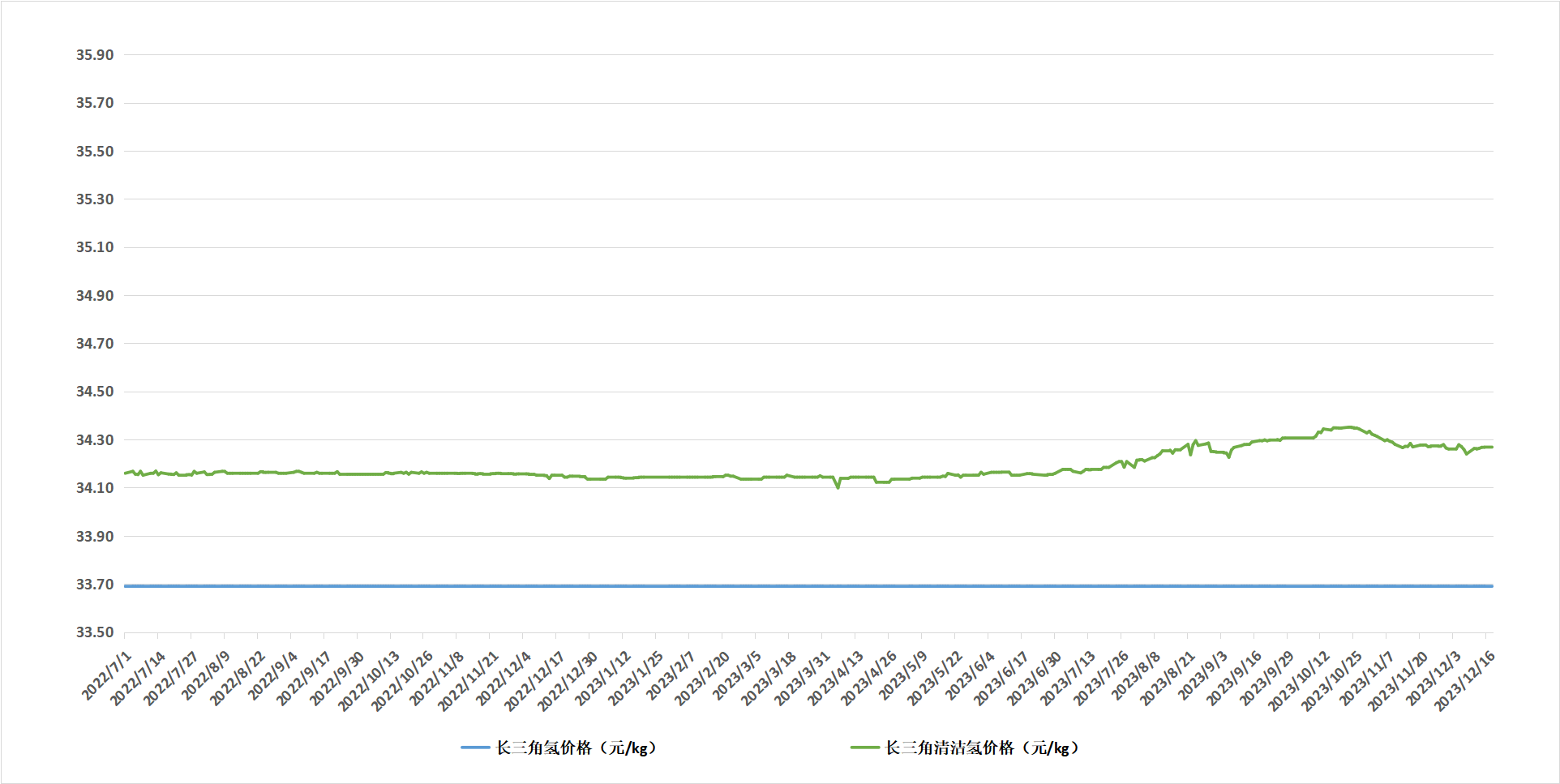Viewport: 1560px width, 784px height.
Task: Click x-axis date label 2023/6/30
Action: (1035, 677)
